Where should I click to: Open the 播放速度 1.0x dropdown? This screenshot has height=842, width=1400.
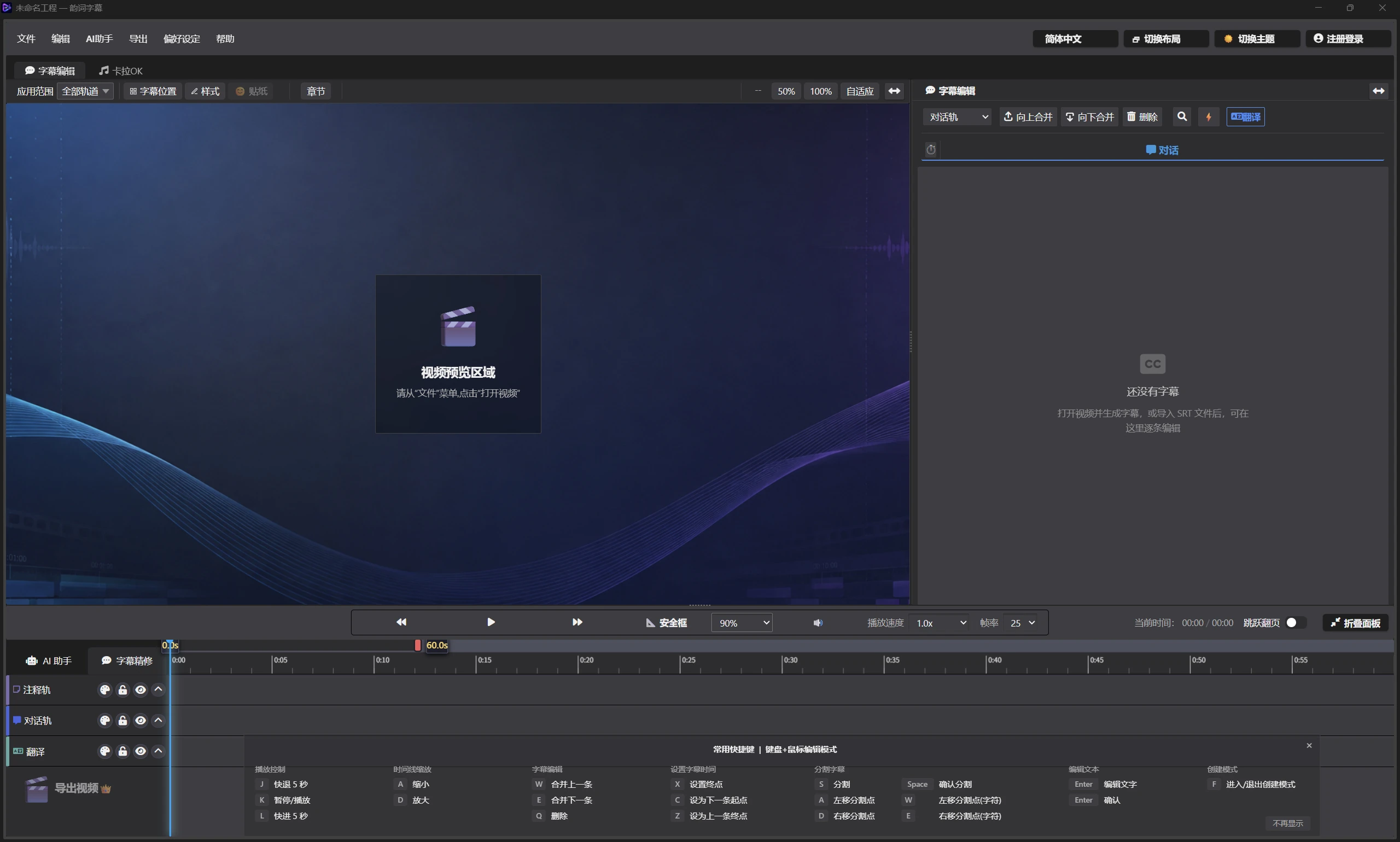(940, 623)
